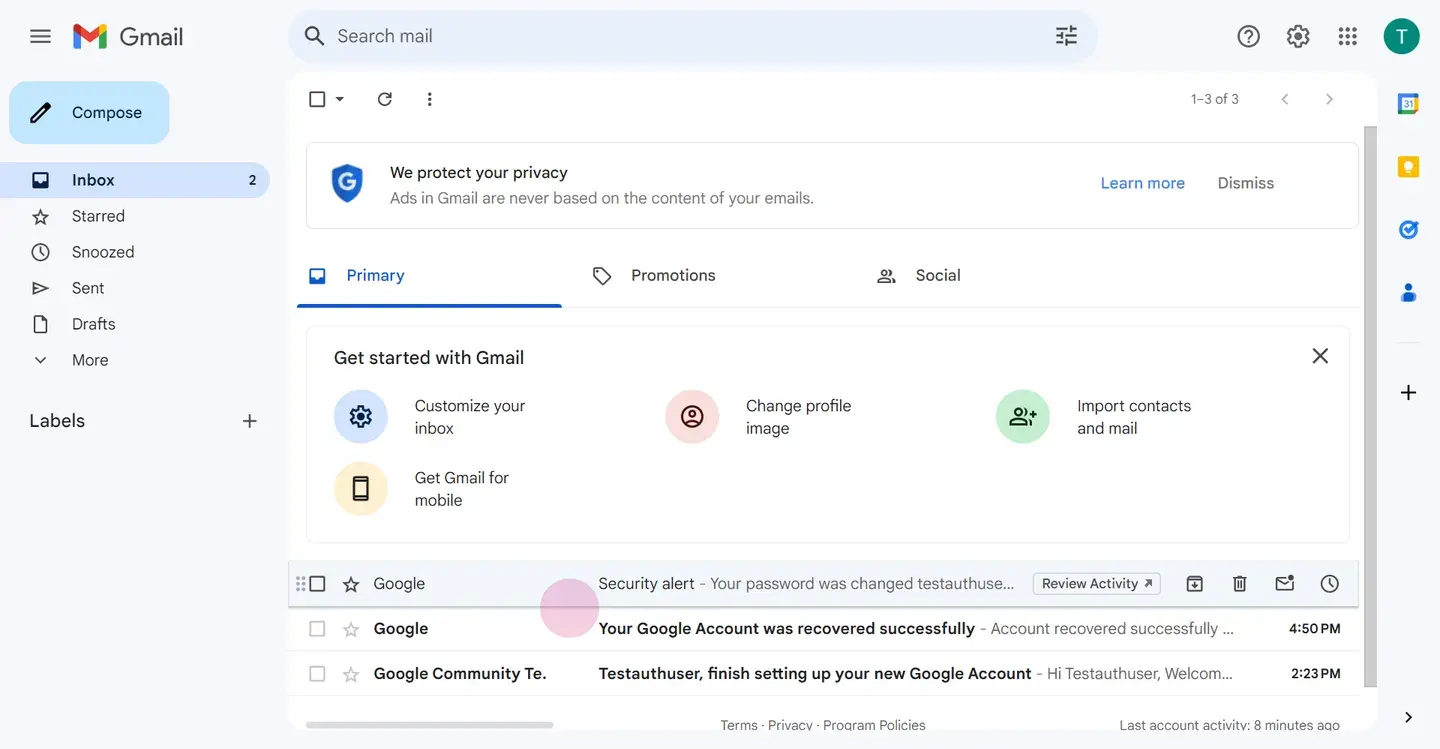Open the Google apps grid
The width and height of the screenshot is (1440, 749).
click(1347, 37)
